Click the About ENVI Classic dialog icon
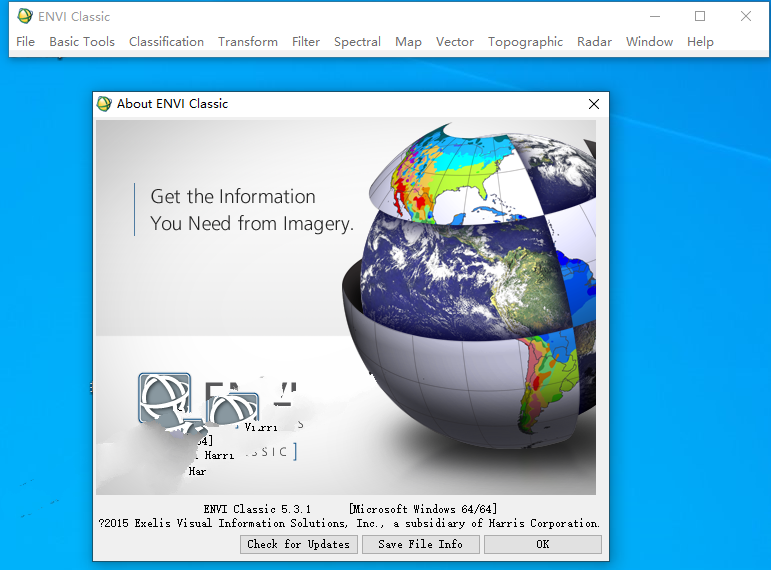Screen dimensions: 771x570 104,104
